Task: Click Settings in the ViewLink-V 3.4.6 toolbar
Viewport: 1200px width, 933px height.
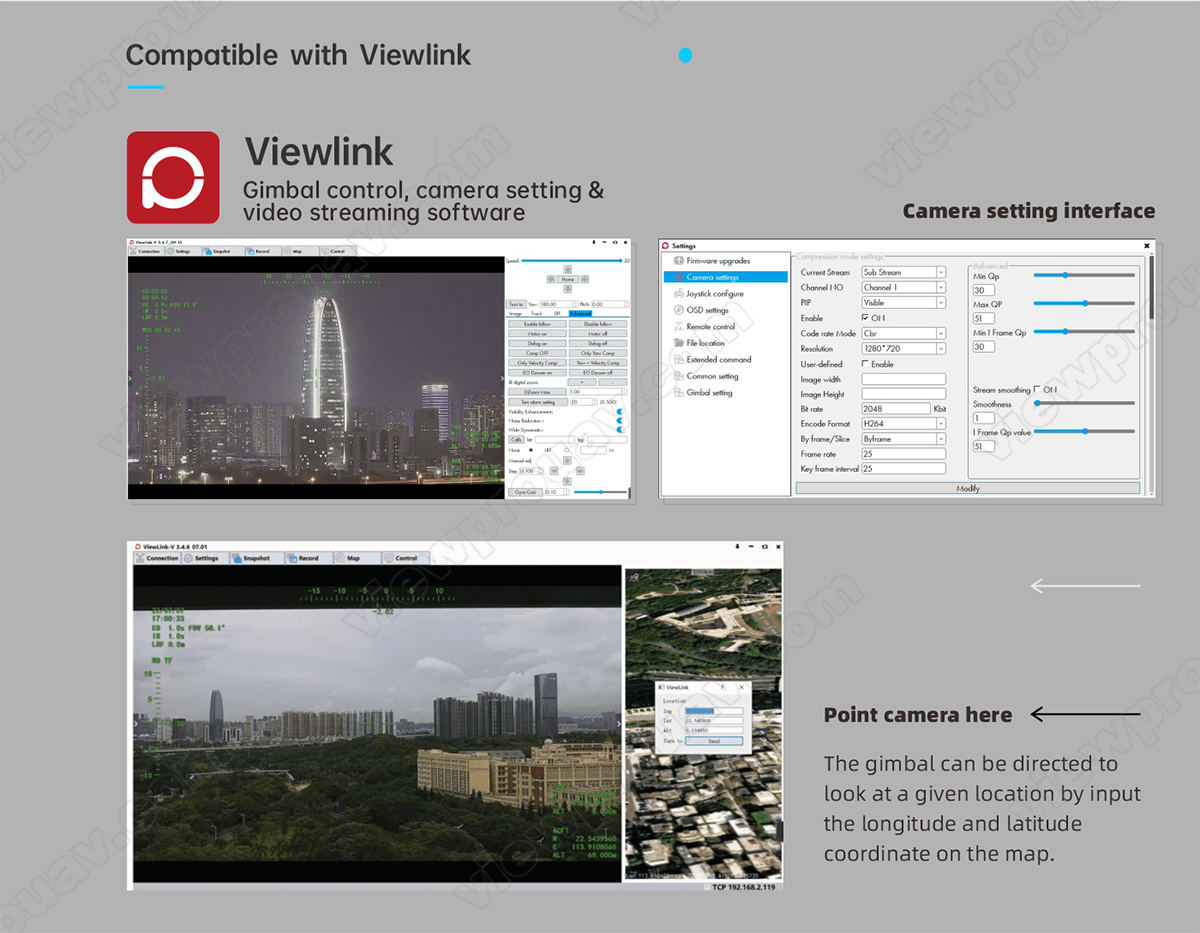Action: [206, 558]
